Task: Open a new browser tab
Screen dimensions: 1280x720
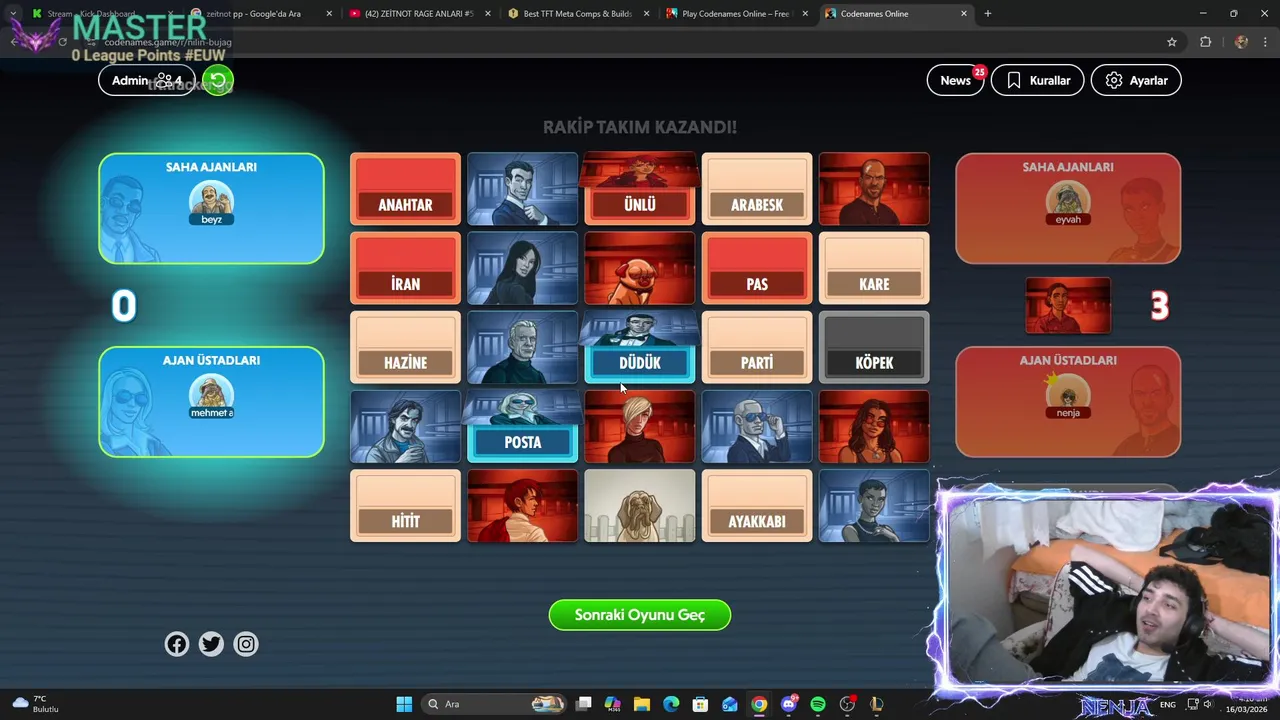Action: click(x=988, y=14)
